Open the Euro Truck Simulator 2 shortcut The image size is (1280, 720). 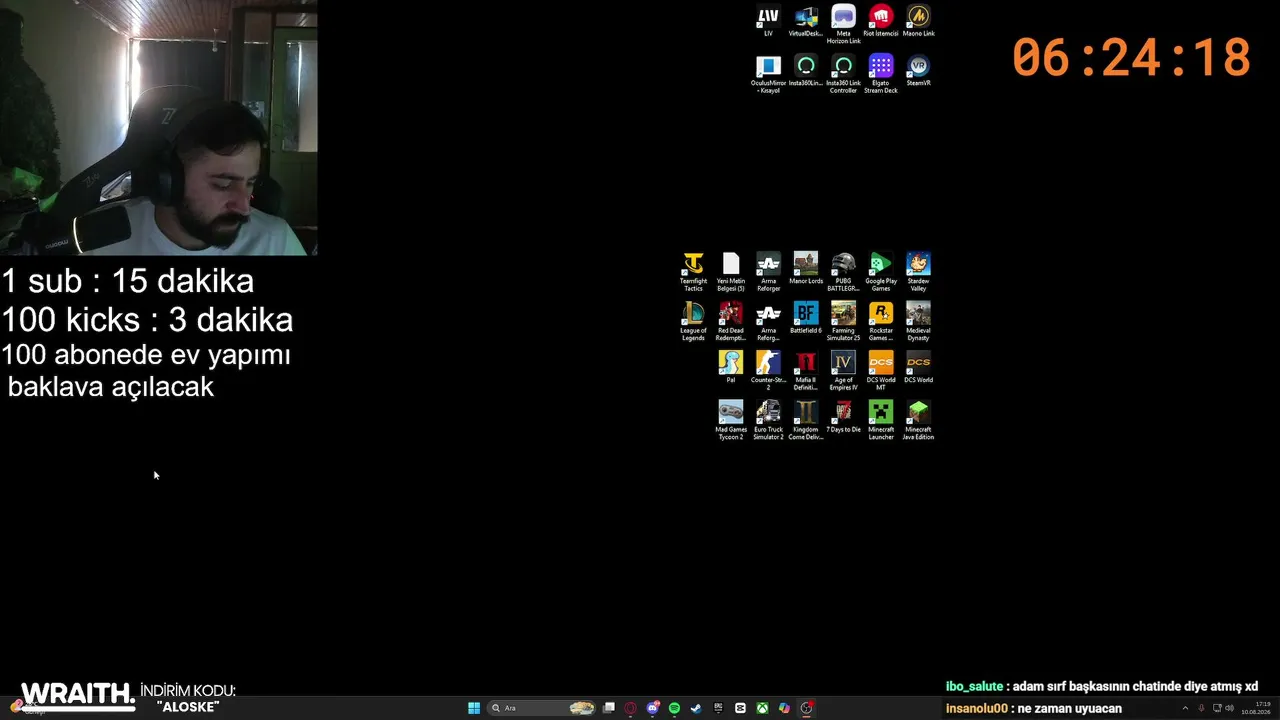click(x=768, y=421)
